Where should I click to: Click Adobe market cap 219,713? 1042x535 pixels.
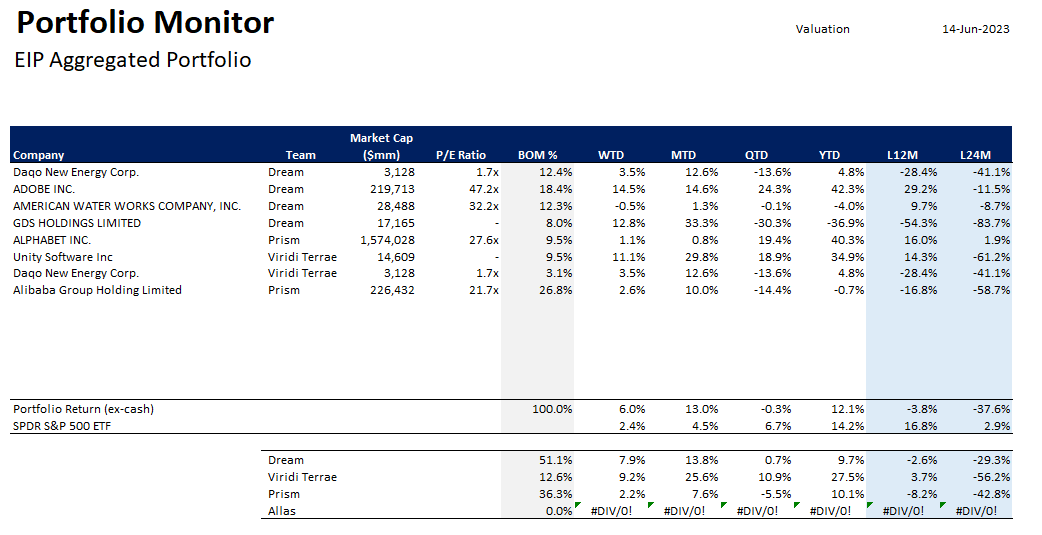[x=392, y=189]
